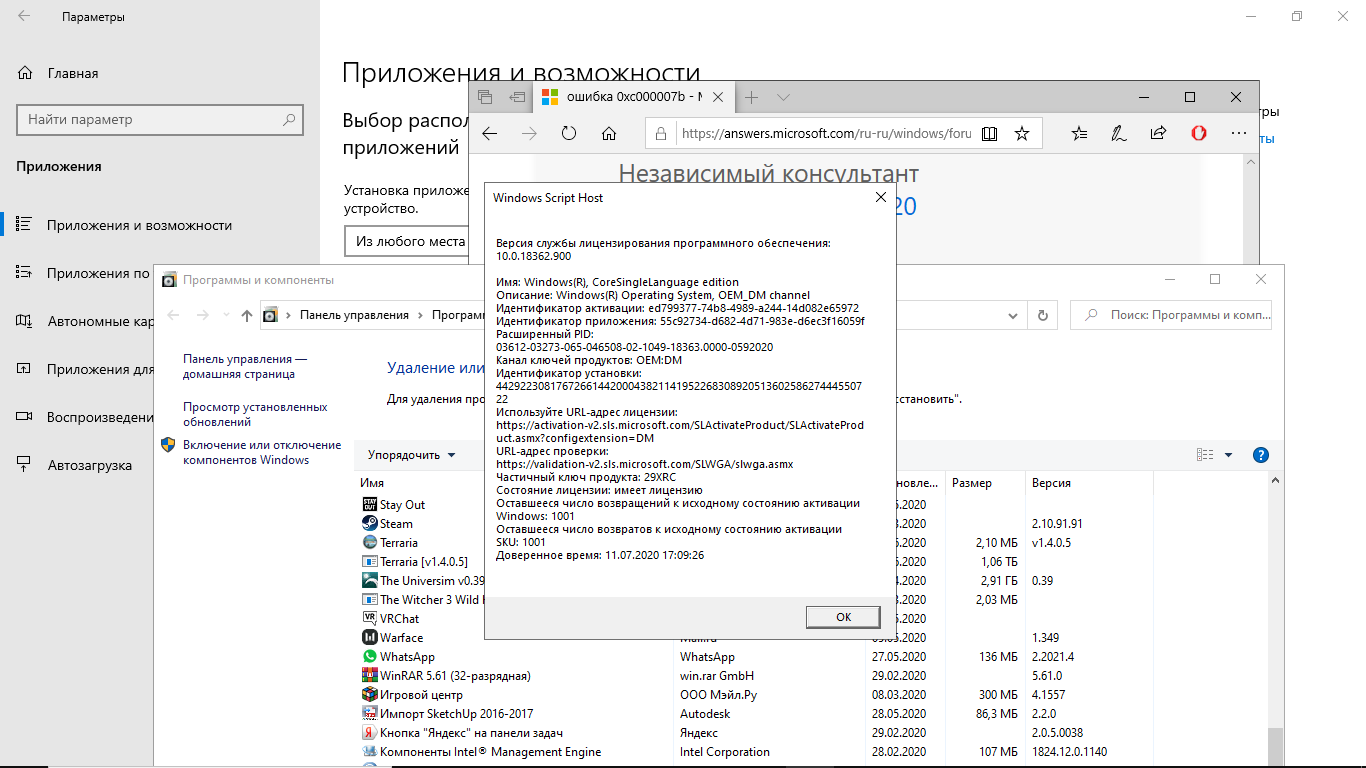Add web notes with pen icon
Screen dimensions: 1366x768
point(1119,133)
